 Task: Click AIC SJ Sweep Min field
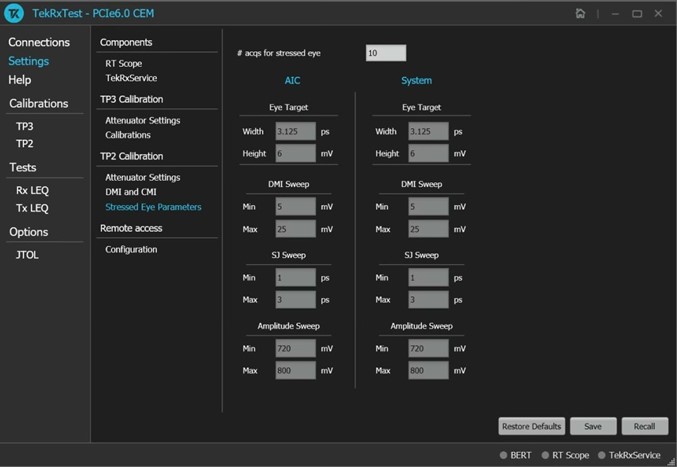[x=296, y=278]
